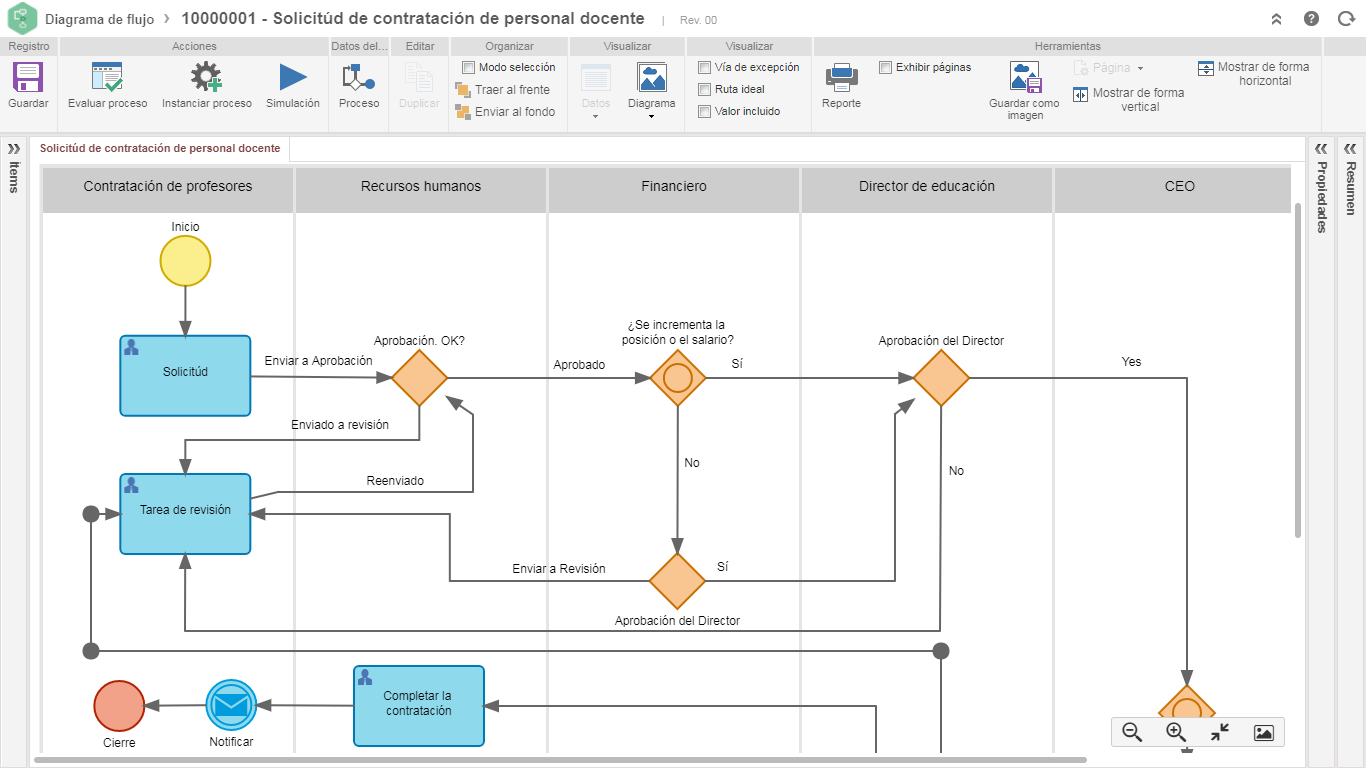Click the image view icon near zoom controls

(1263, 732)
